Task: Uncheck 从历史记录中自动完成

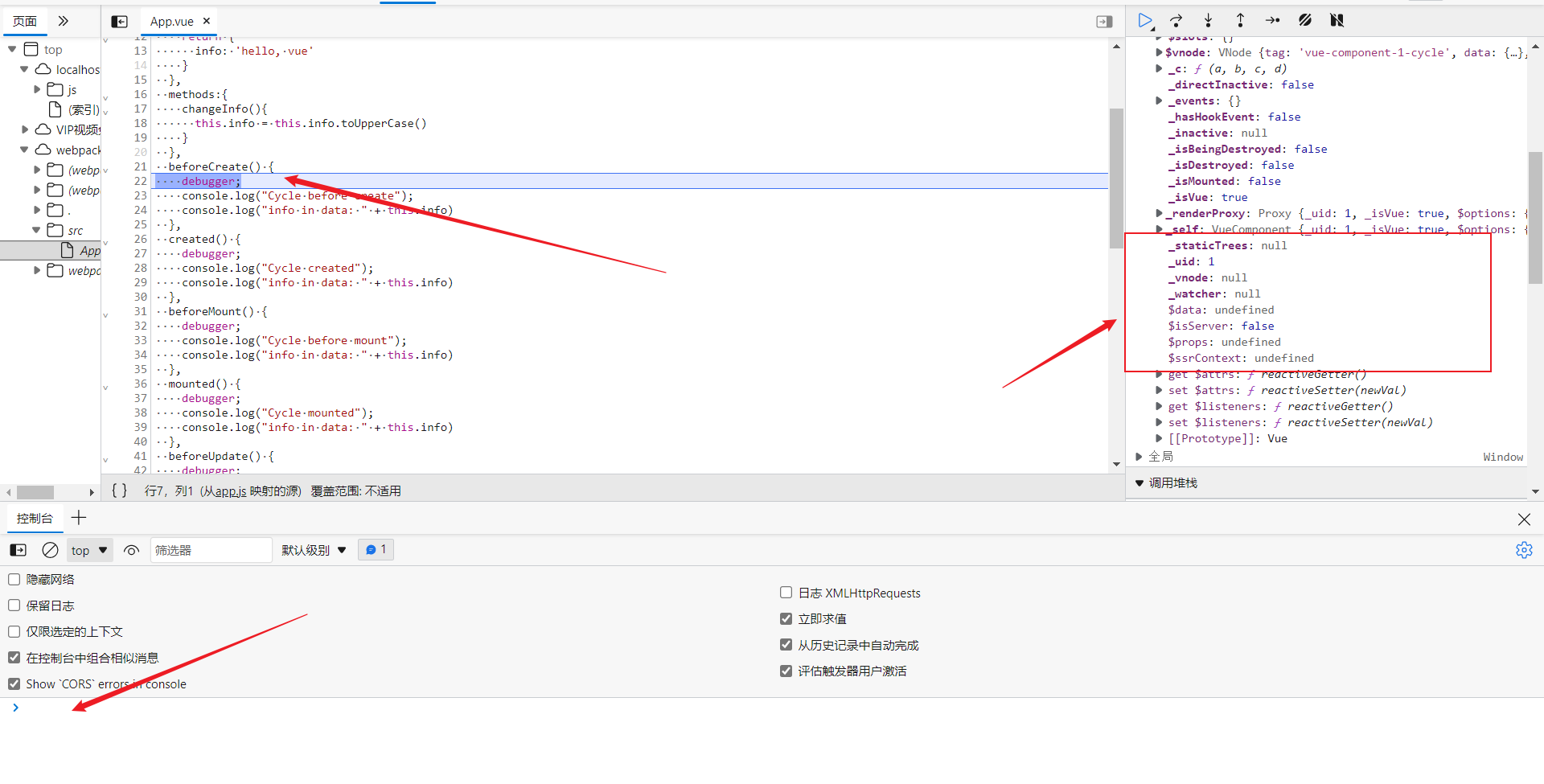Action: pos(786,645)
